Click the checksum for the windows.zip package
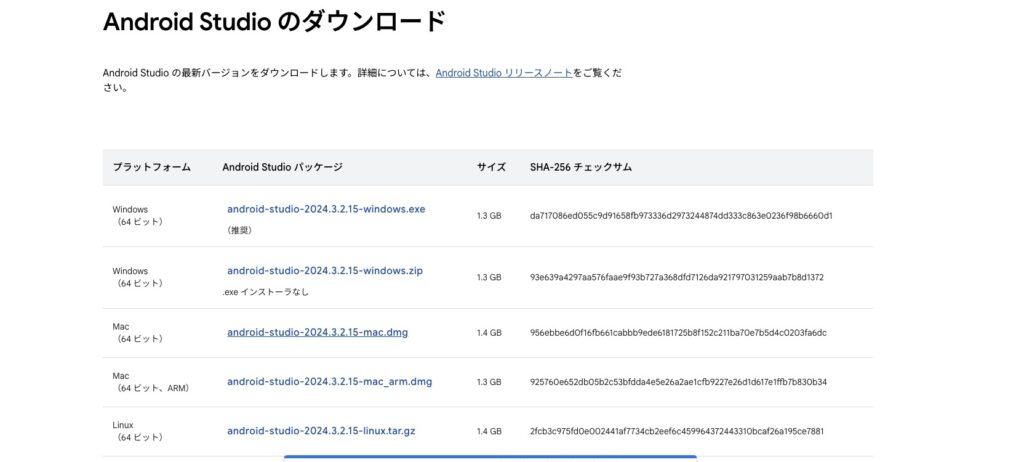The image size is (1024, 462). [676, 277]
